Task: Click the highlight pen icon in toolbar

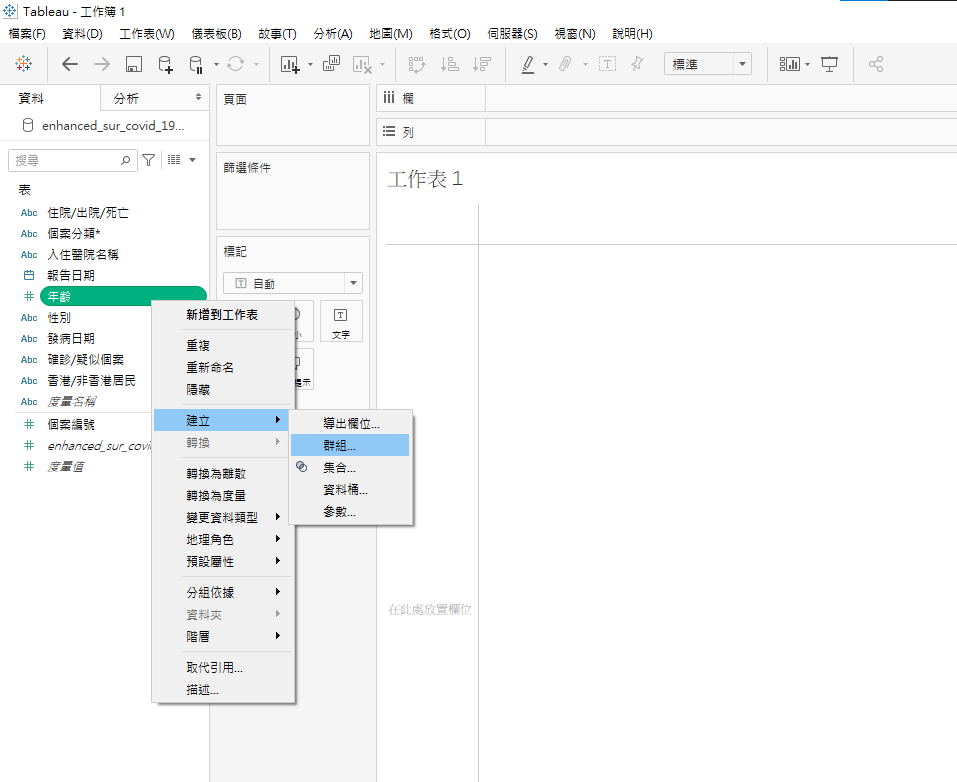Action: (528, 64)
